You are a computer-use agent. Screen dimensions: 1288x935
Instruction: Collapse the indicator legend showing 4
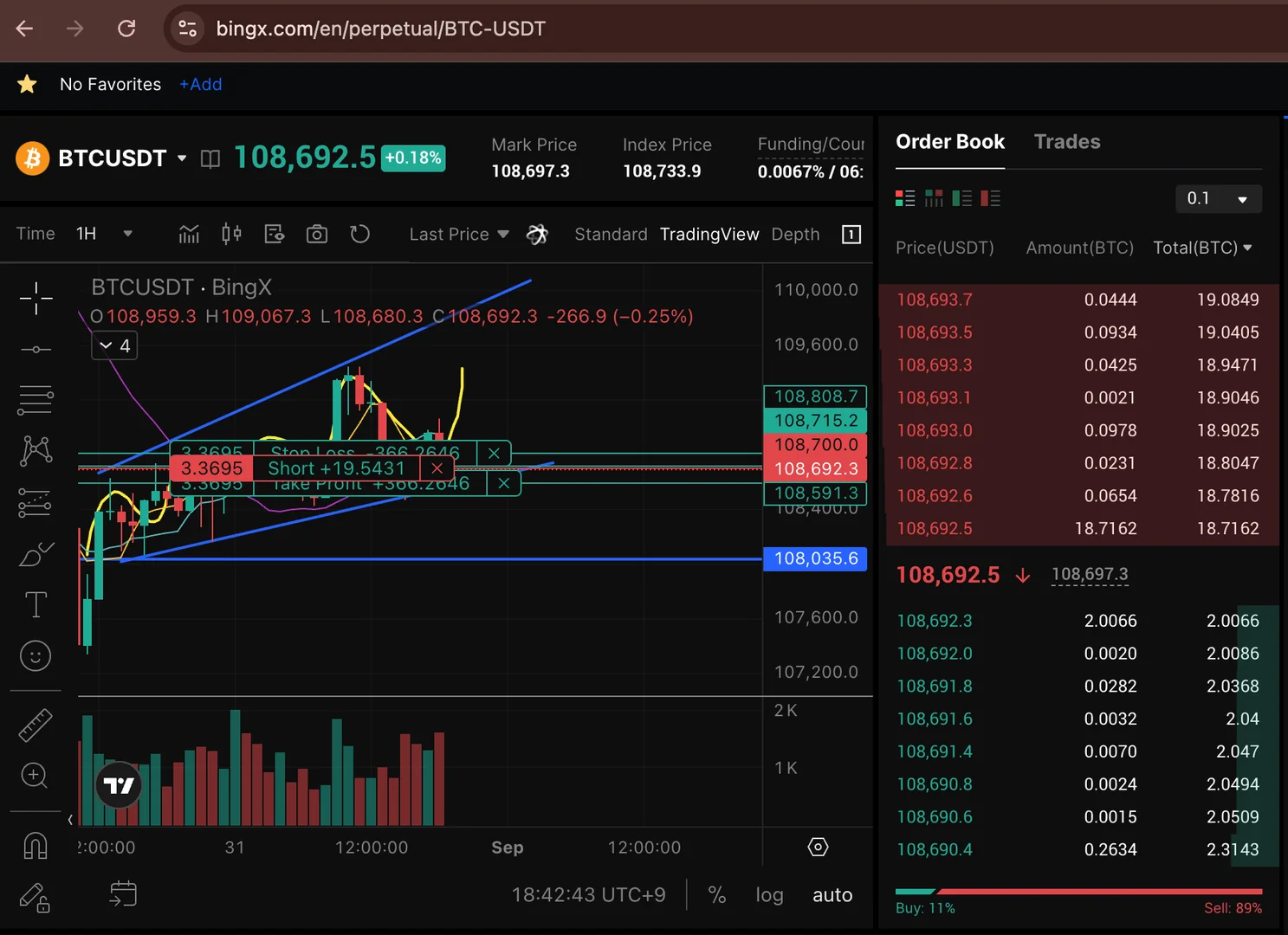click(x=114, y=346)
